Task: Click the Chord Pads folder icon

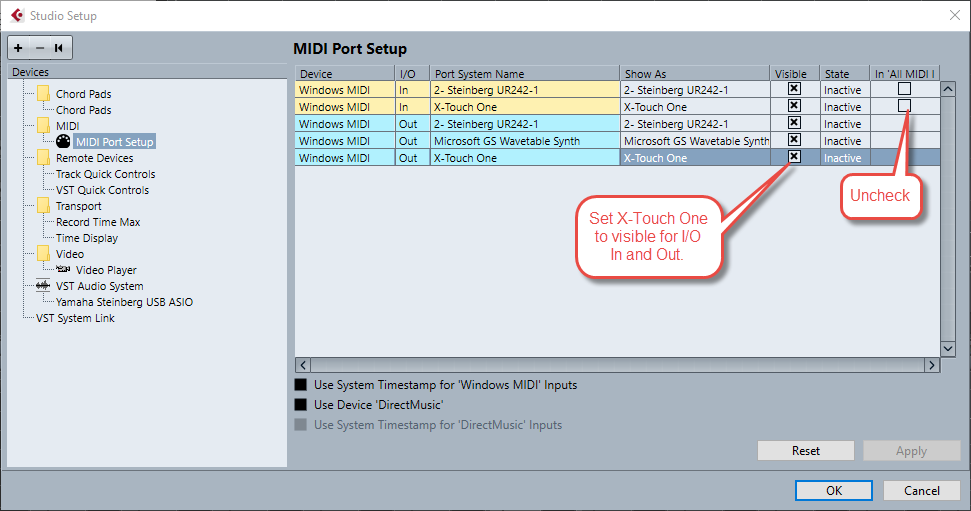Action: tap(43, 94)
